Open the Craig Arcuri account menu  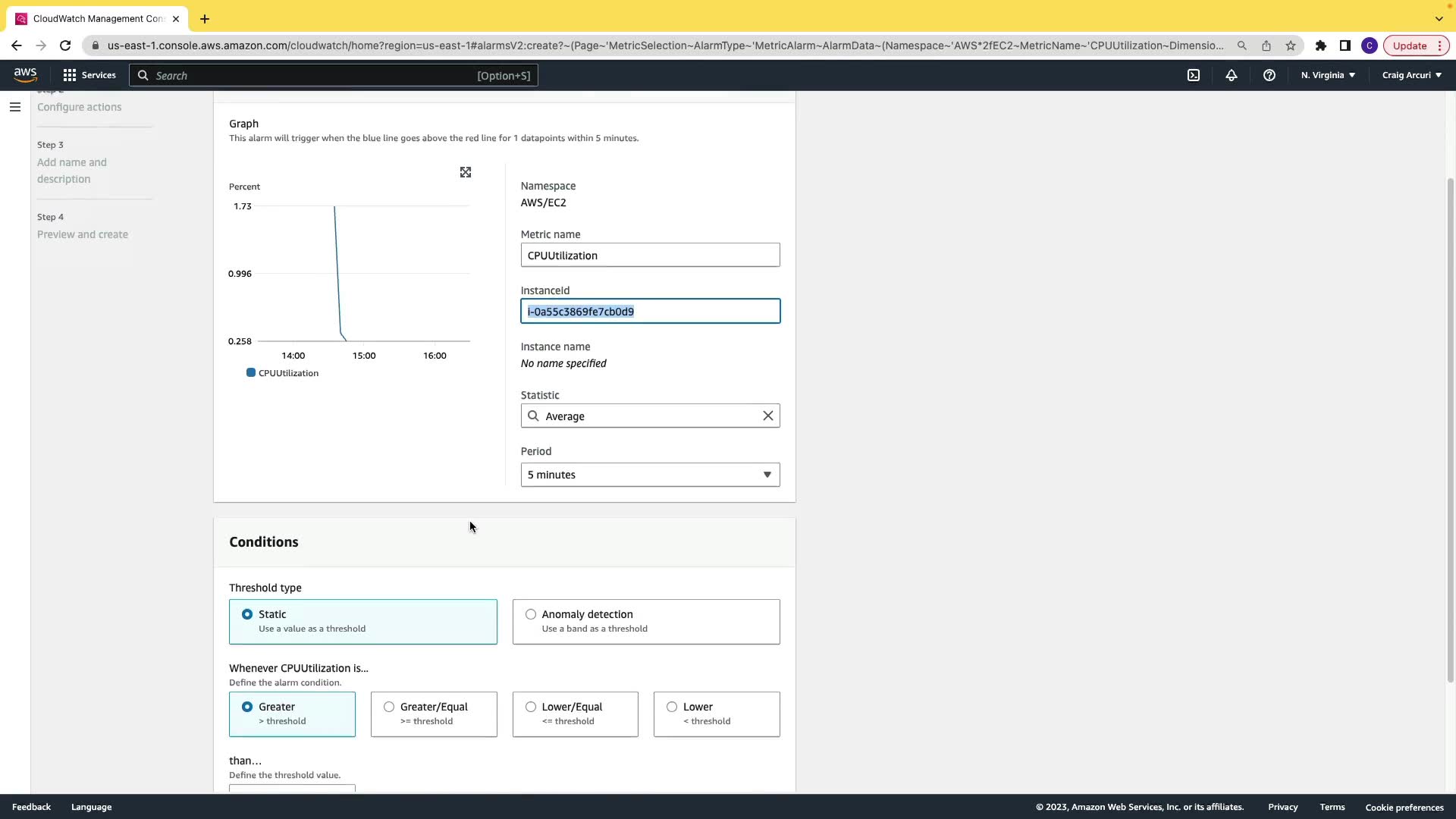[x=1411, y=75]
